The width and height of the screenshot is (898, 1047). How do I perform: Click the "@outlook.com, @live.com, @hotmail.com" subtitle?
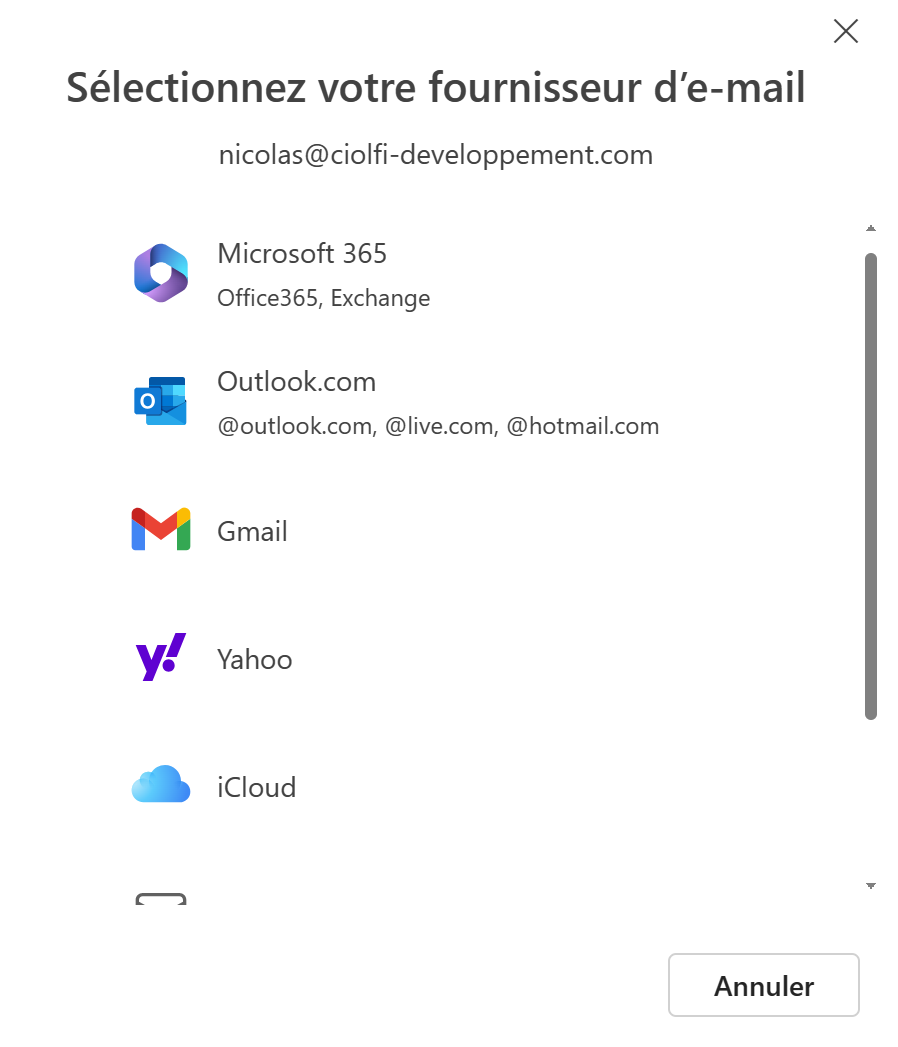438,427
